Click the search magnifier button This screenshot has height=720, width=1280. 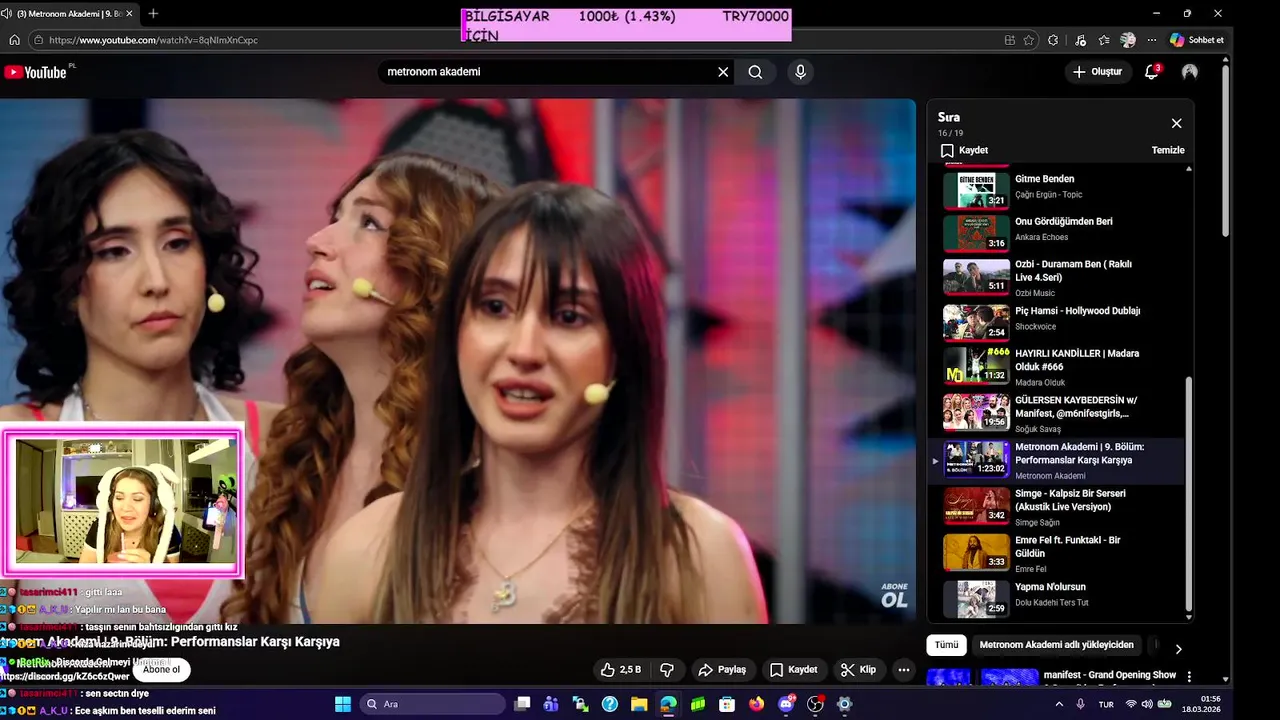(x=755, y=72)
